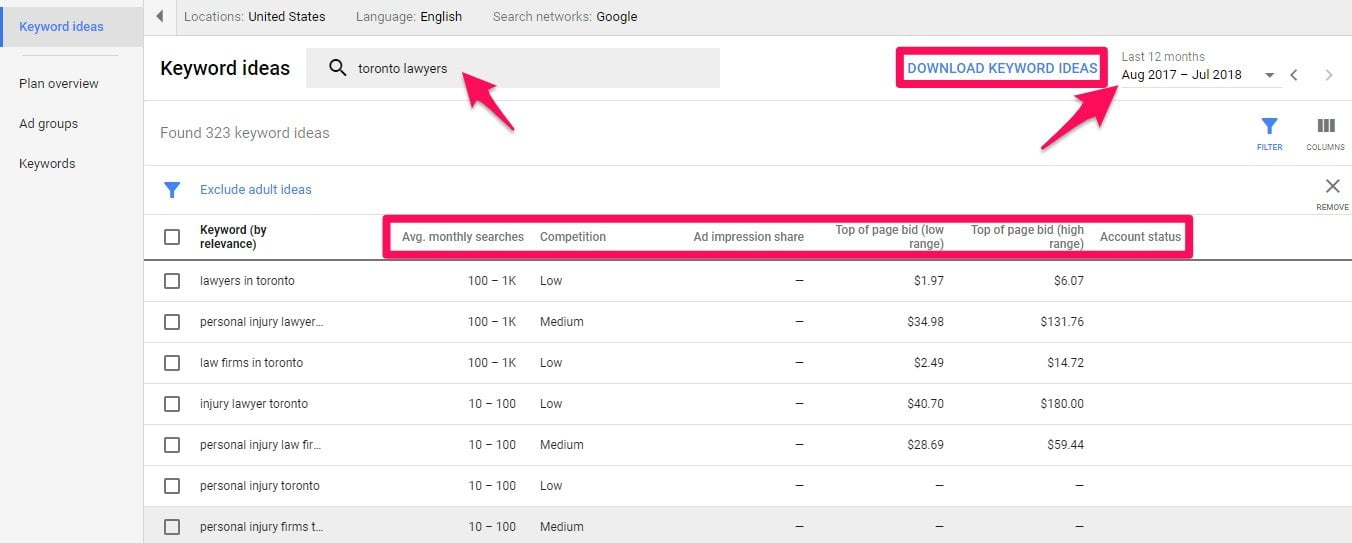
Task: Go to the next date range with the right chevron
Action: 1329,75
